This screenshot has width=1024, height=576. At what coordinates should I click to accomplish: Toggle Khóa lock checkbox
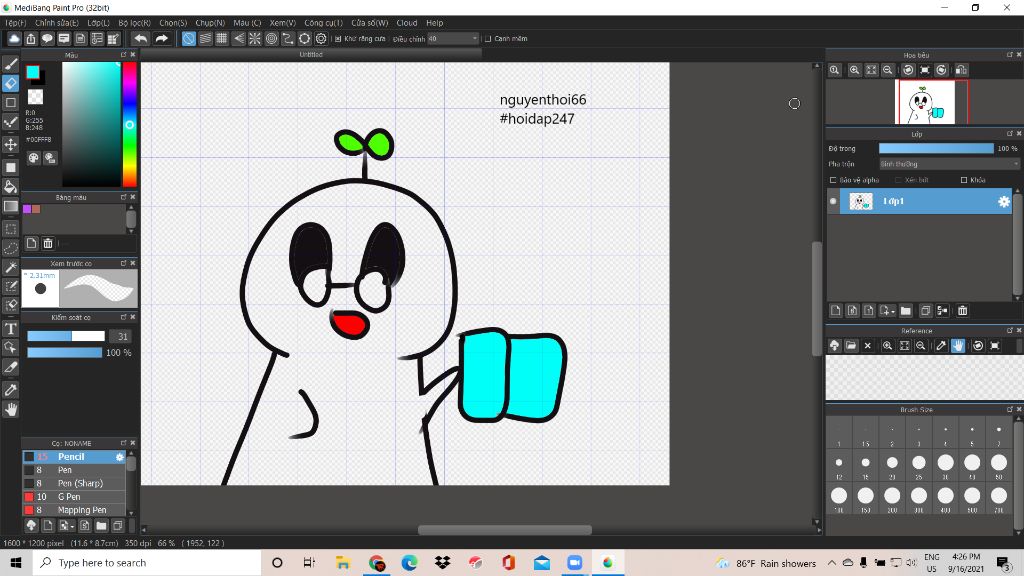pos(964,180)
